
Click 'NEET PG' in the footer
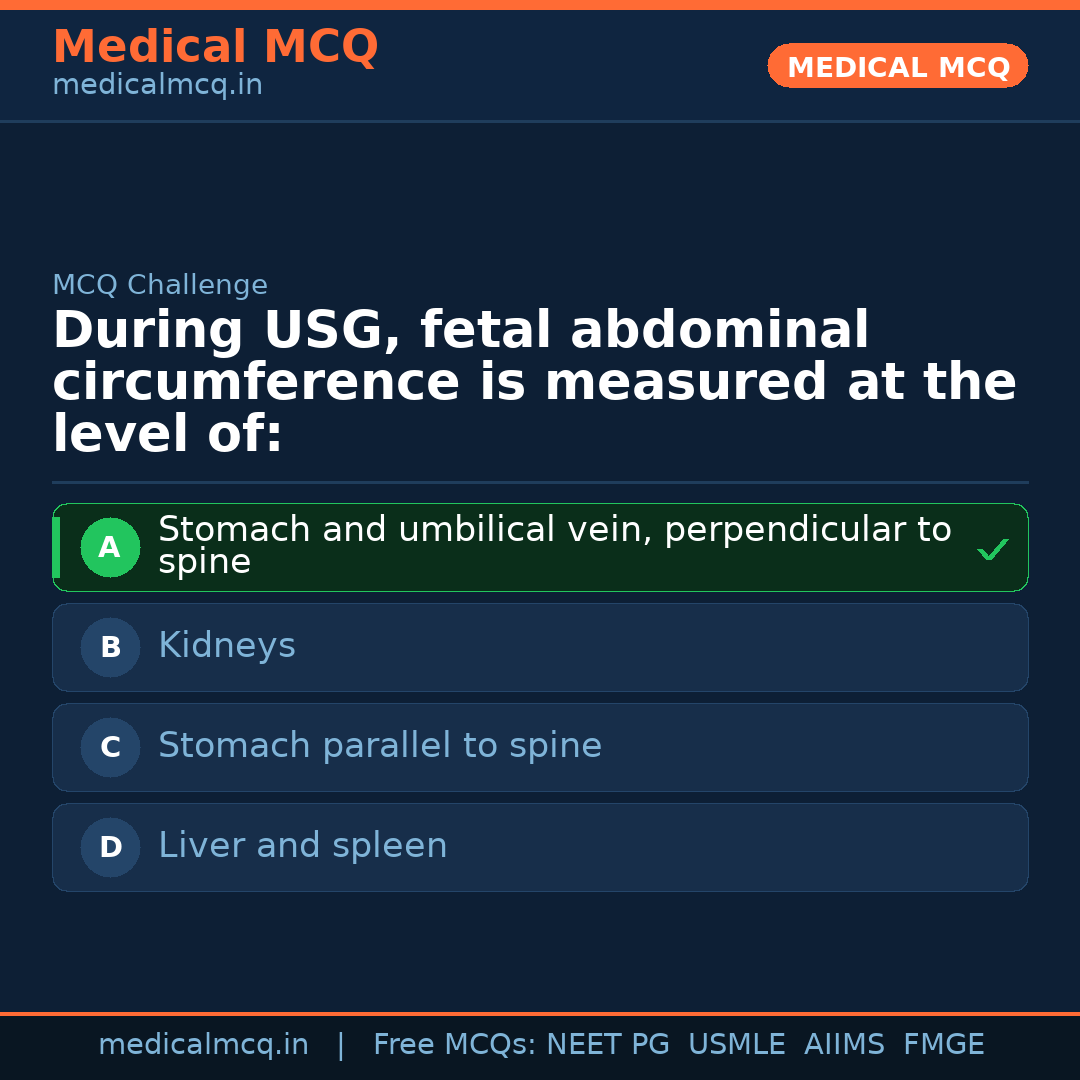click(x=608, y=1045)
